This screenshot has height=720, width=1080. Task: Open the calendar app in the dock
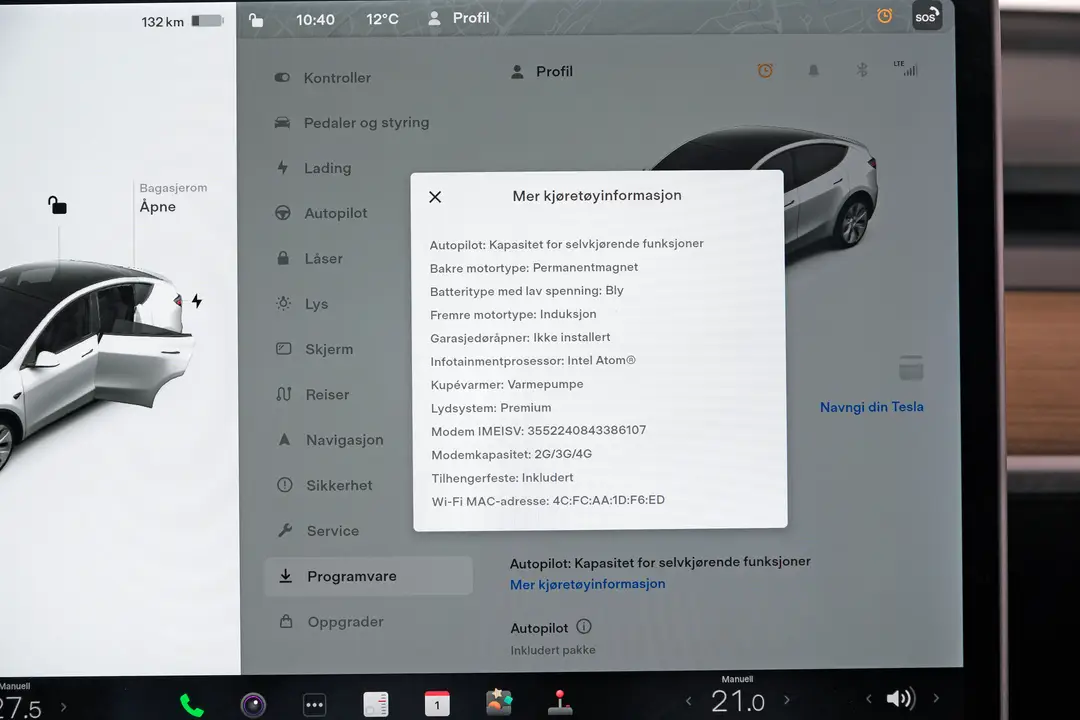click(x=437, y=703)
